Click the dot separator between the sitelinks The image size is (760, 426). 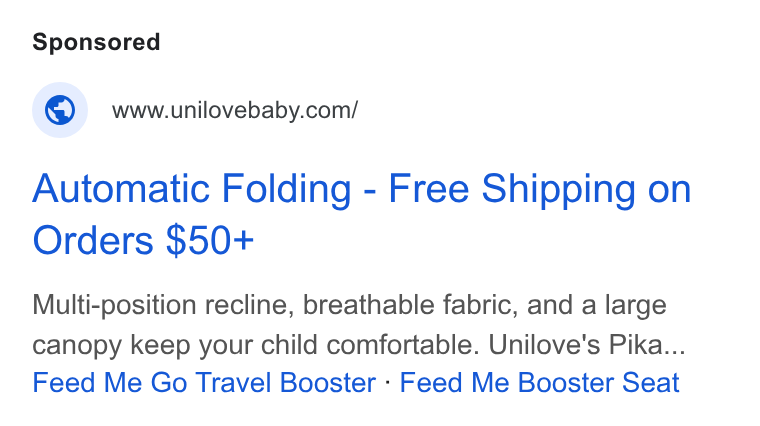[x=388, y=382]
